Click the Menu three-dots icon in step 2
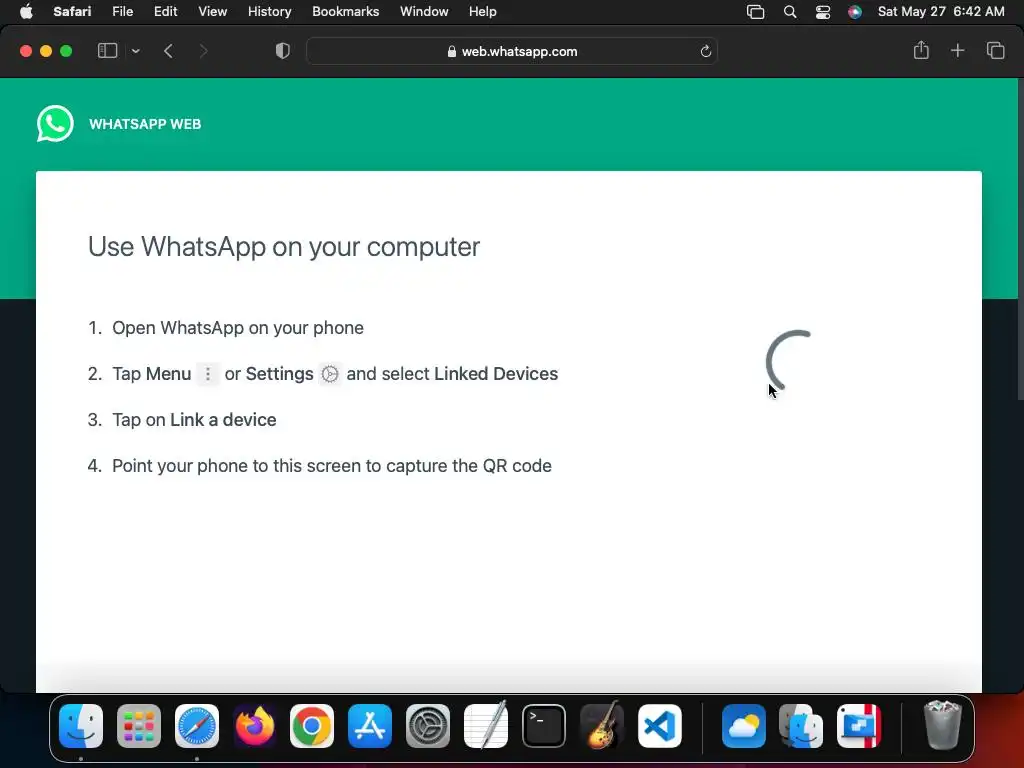Screen dimensions: 1024x768 [x=208, y=374]
